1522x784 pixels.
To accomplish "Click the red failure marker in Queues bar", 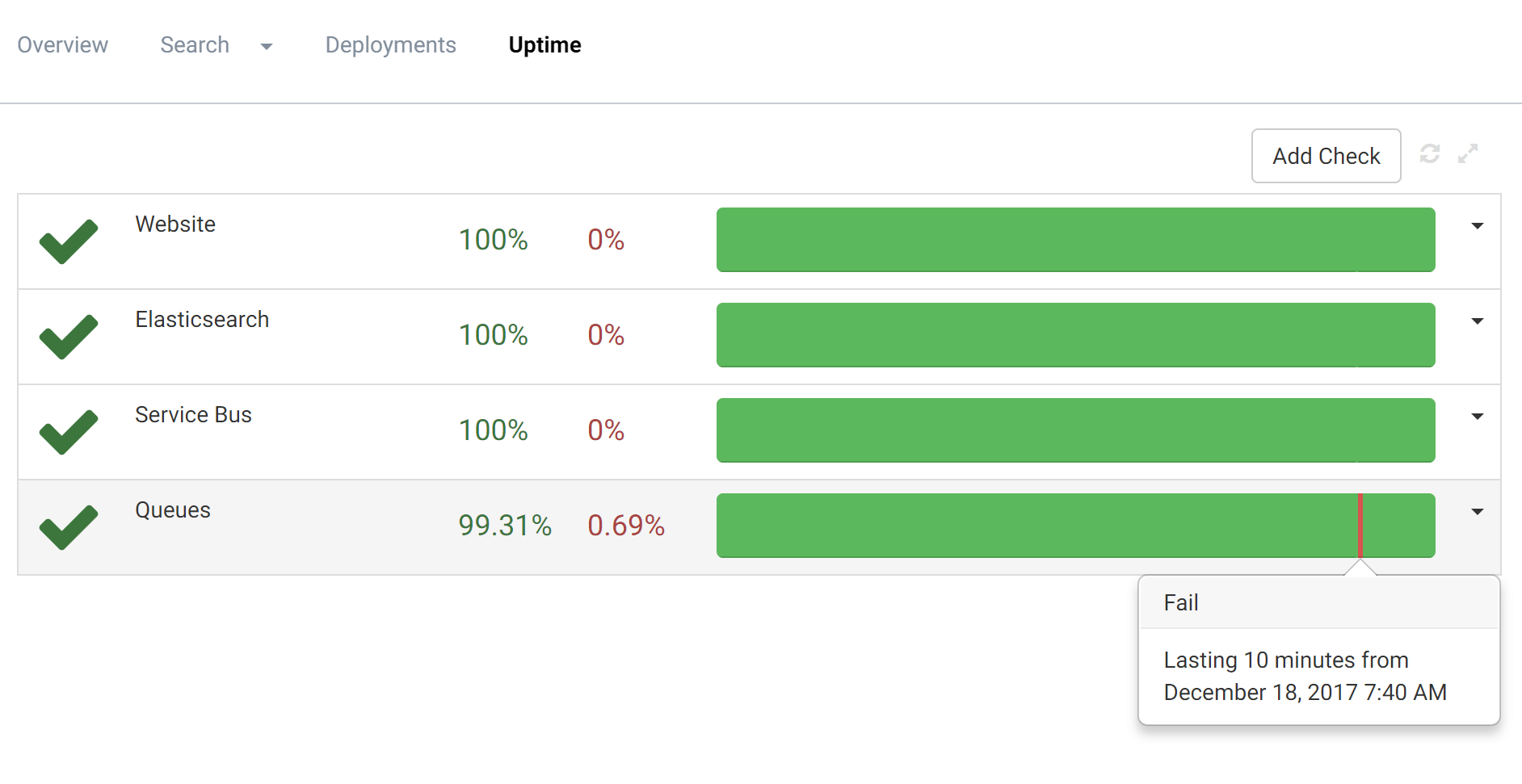I will click(x=1360, y=525).
